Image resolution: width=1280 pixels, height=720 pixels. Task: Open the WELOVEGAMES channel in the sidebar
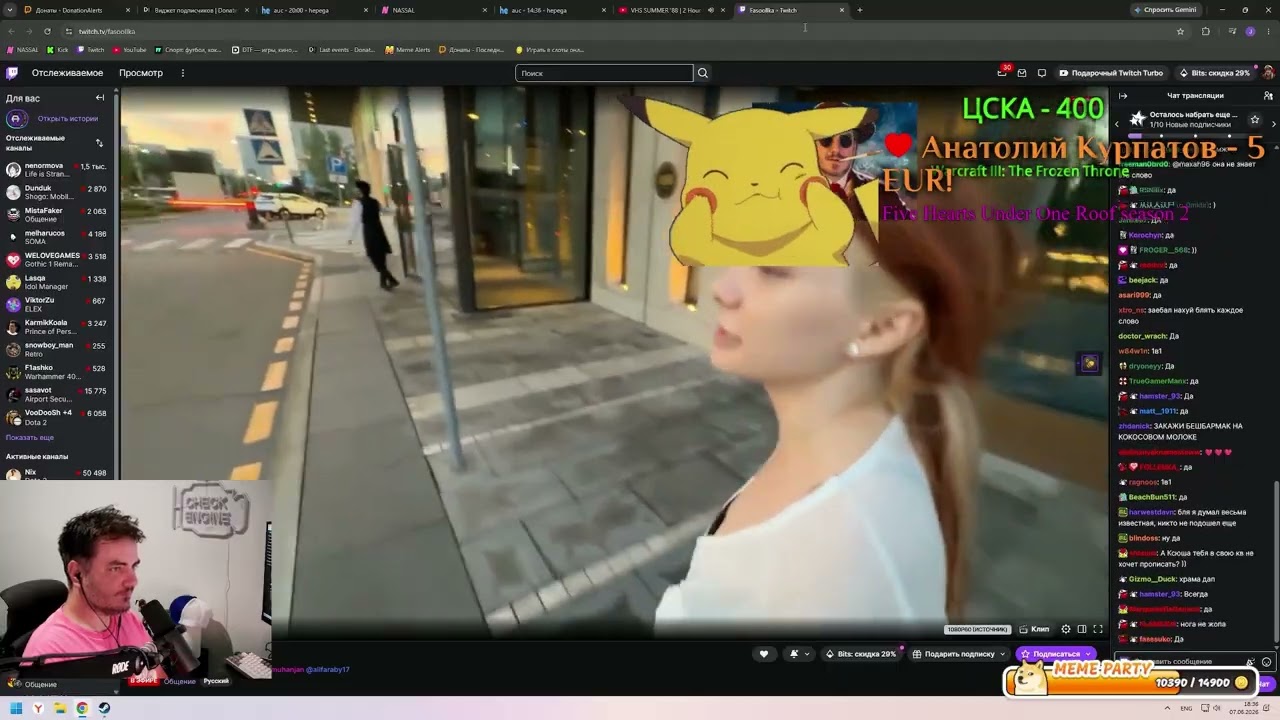(58, 260)
